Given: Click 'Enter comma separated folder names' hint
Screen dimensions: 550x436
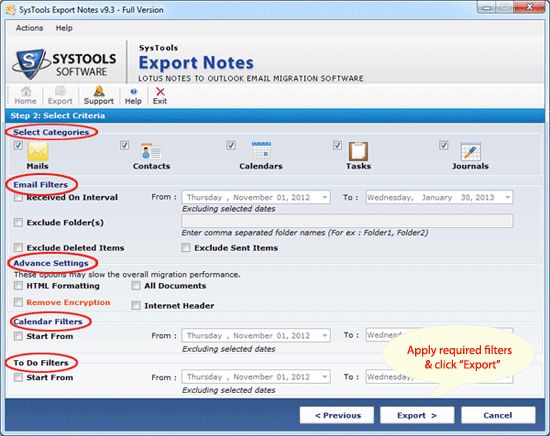Looking at the screenshot, I should [x=304, y=233].
